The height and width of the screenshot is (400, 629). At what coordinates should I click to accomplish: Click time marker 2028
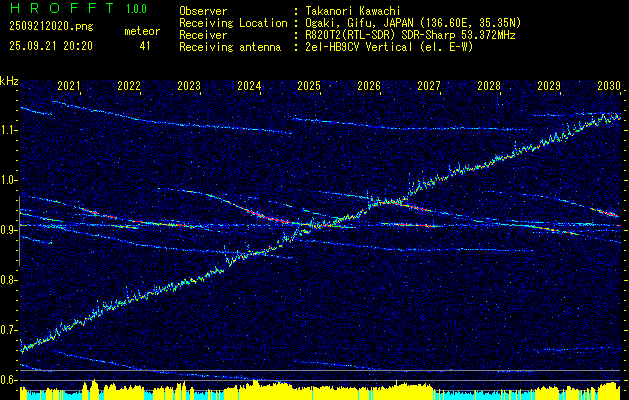coord(489,86)
